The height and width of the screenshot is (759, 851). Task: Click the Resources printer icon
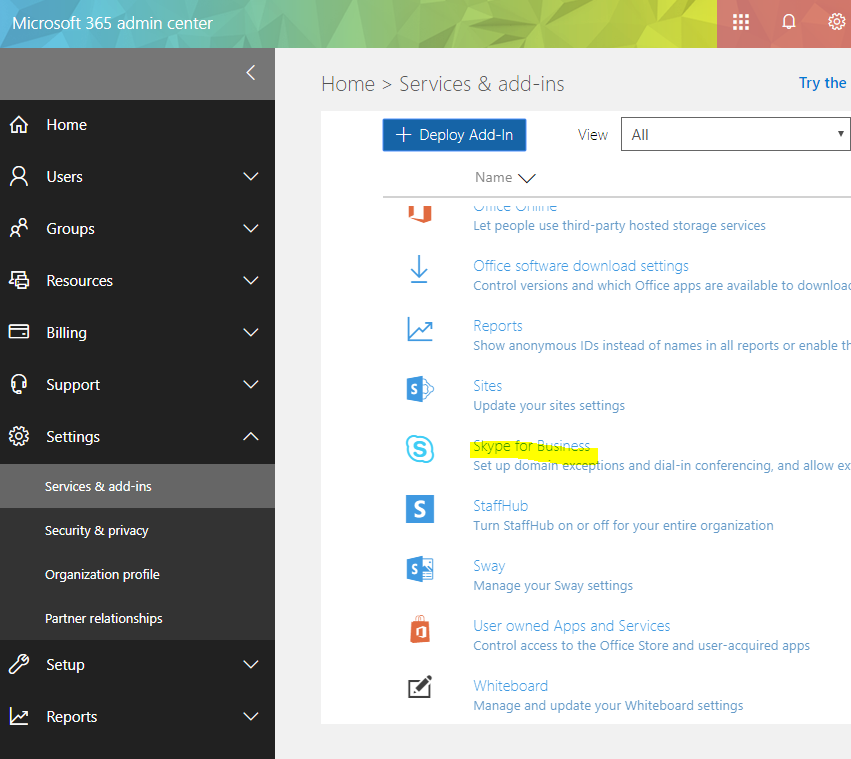pyautogui.click(x=19, y=280)
